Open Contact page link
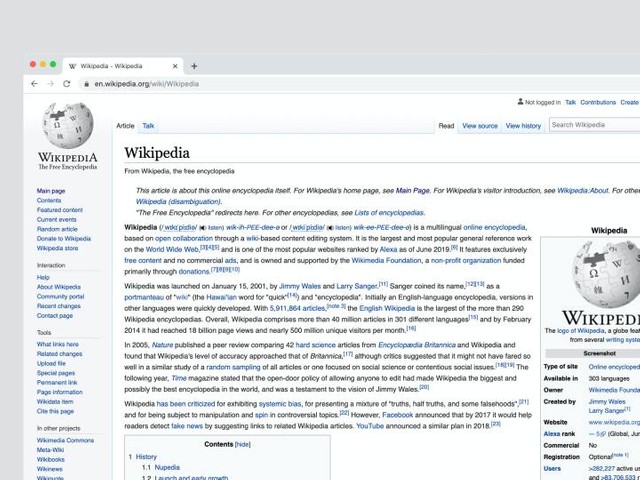The width and height of the screenshot is (640, 480). pyautogui.click(x=55, y=316)
